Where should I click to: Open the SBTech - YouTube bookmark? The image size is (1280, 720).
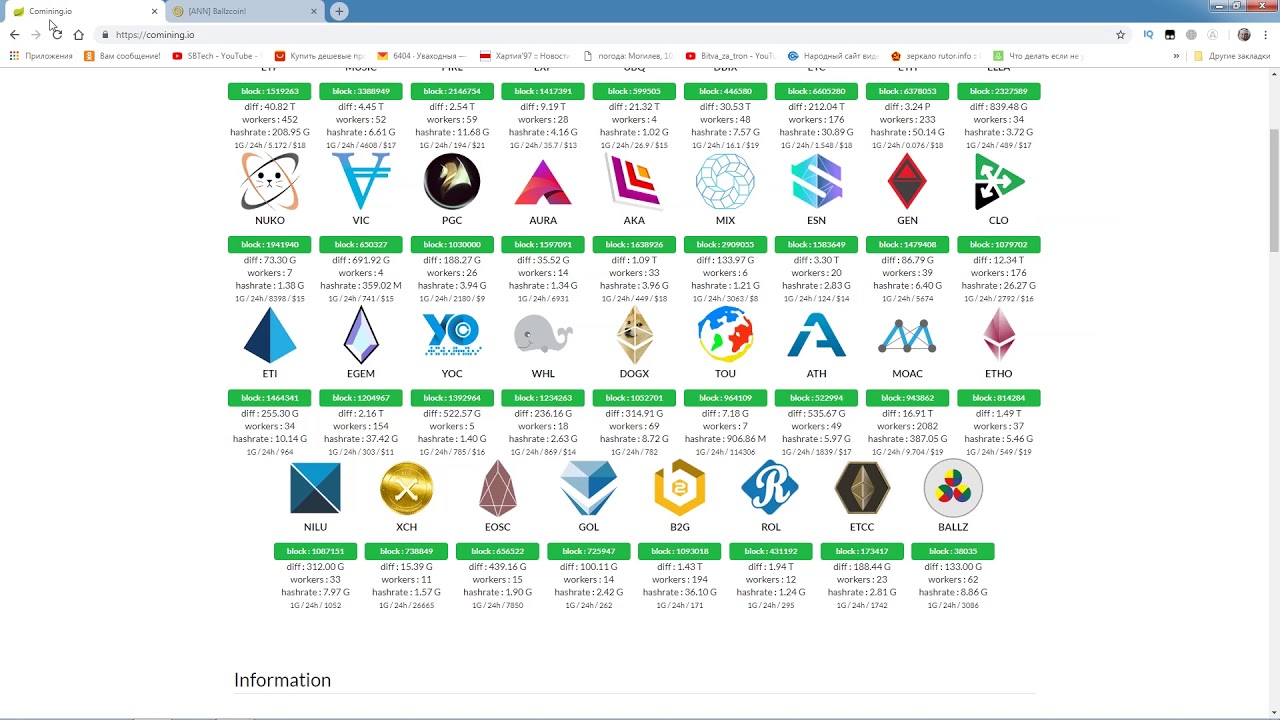[x=216, y=56]
